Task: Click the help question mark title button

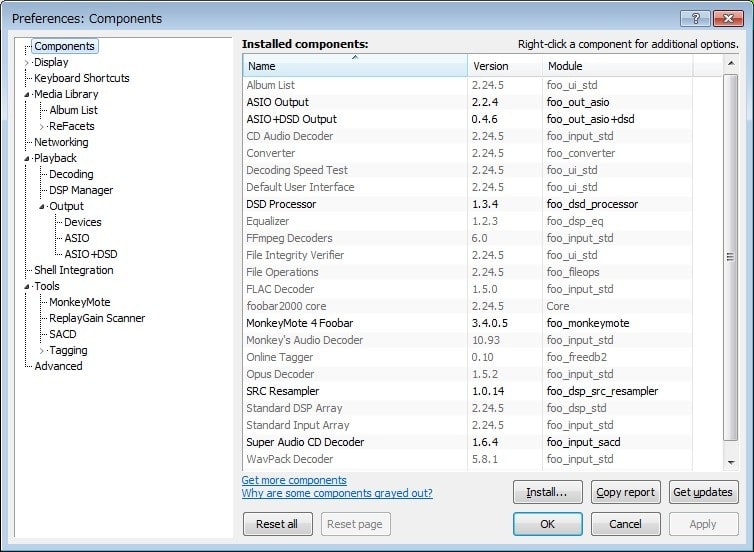Action: (x=695, y=18)
